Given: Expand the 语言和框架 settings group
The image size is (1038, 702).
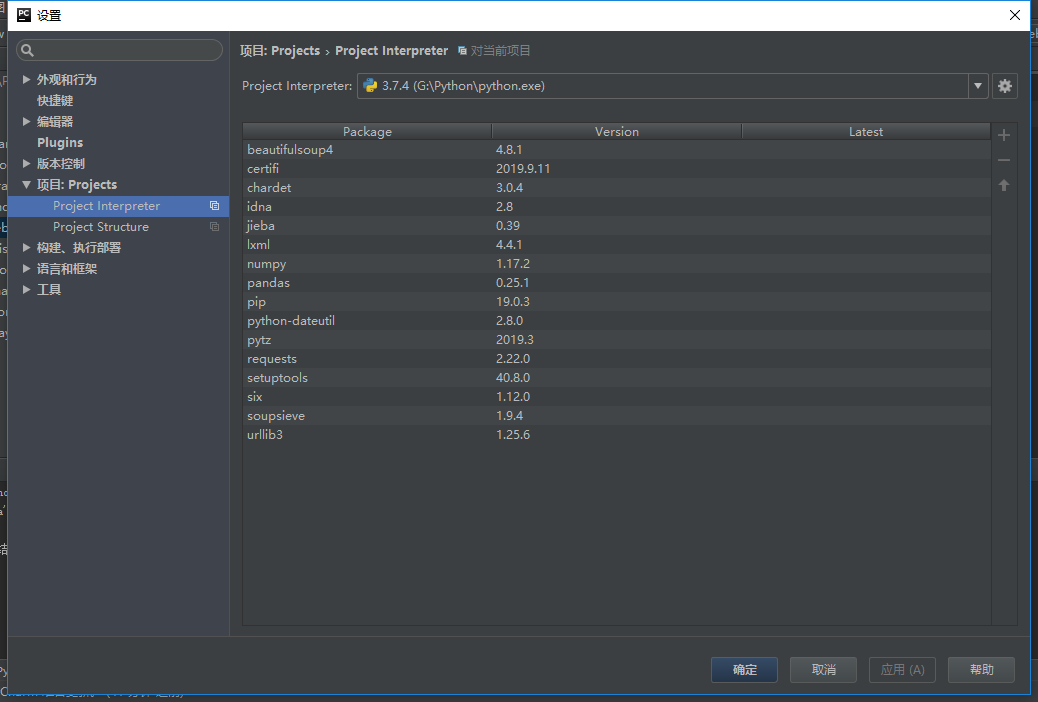Looking at the screenshot, I should (26, 269).
